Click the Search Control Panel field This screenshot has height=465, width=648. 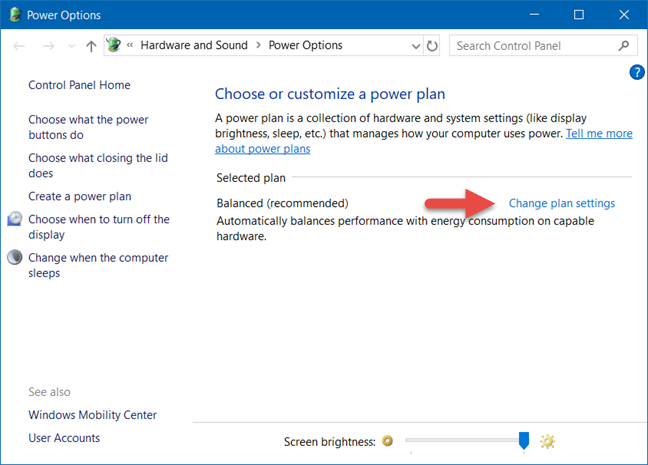(542, 45)
